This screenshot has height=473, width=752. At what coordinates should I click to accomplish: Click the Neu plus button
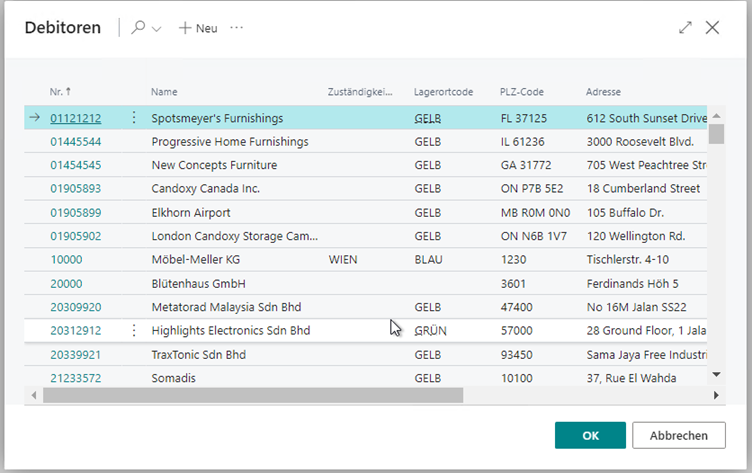198,28
